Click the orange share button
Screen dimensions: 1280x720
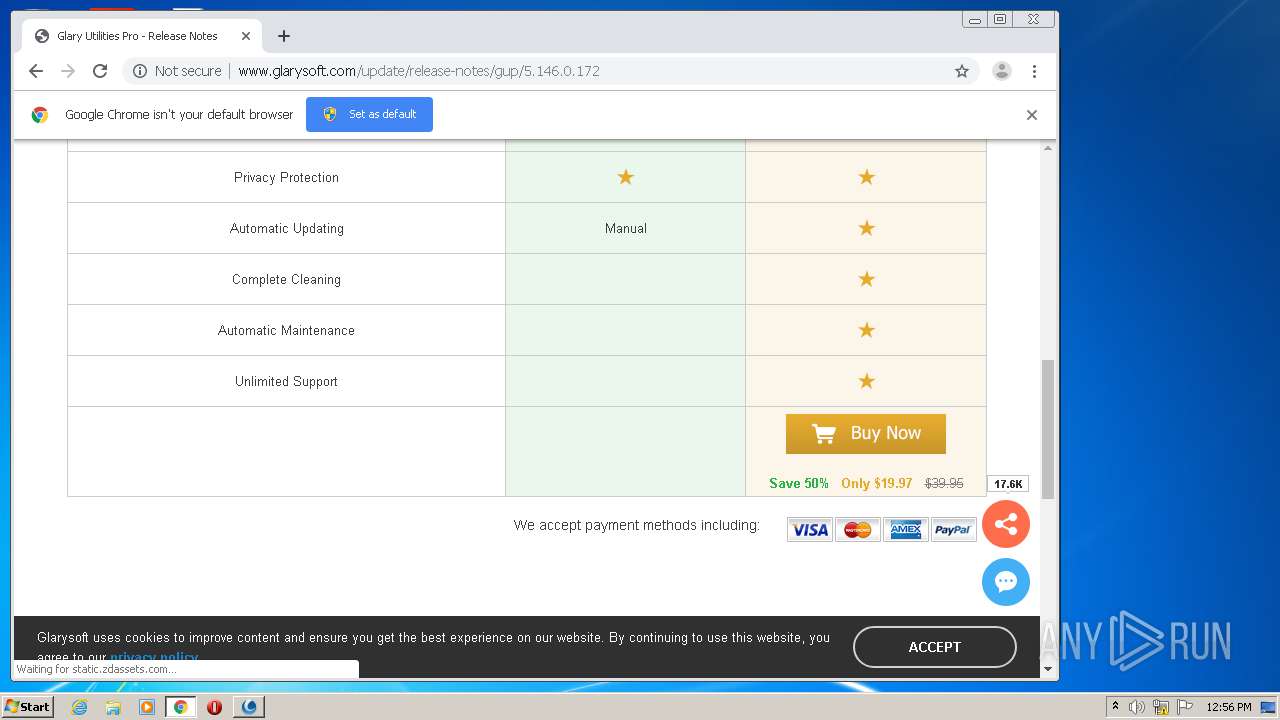click(x=1006, y=523)
